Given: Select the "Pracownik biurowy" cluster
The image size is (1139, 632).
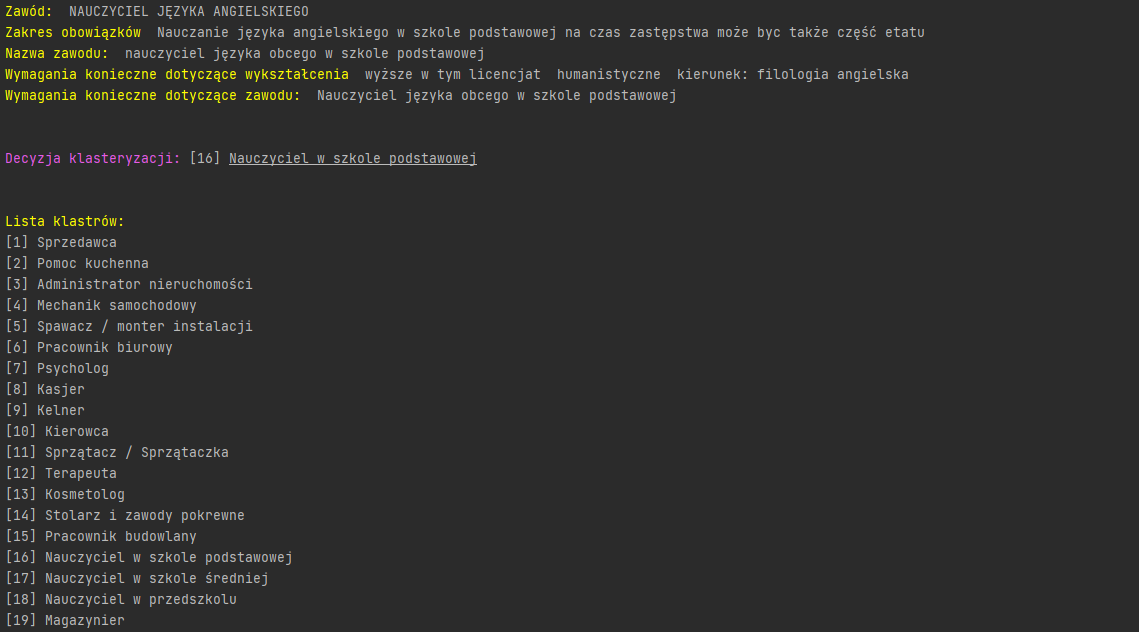Looking at the screenshot, I should (x=104, y=348).
